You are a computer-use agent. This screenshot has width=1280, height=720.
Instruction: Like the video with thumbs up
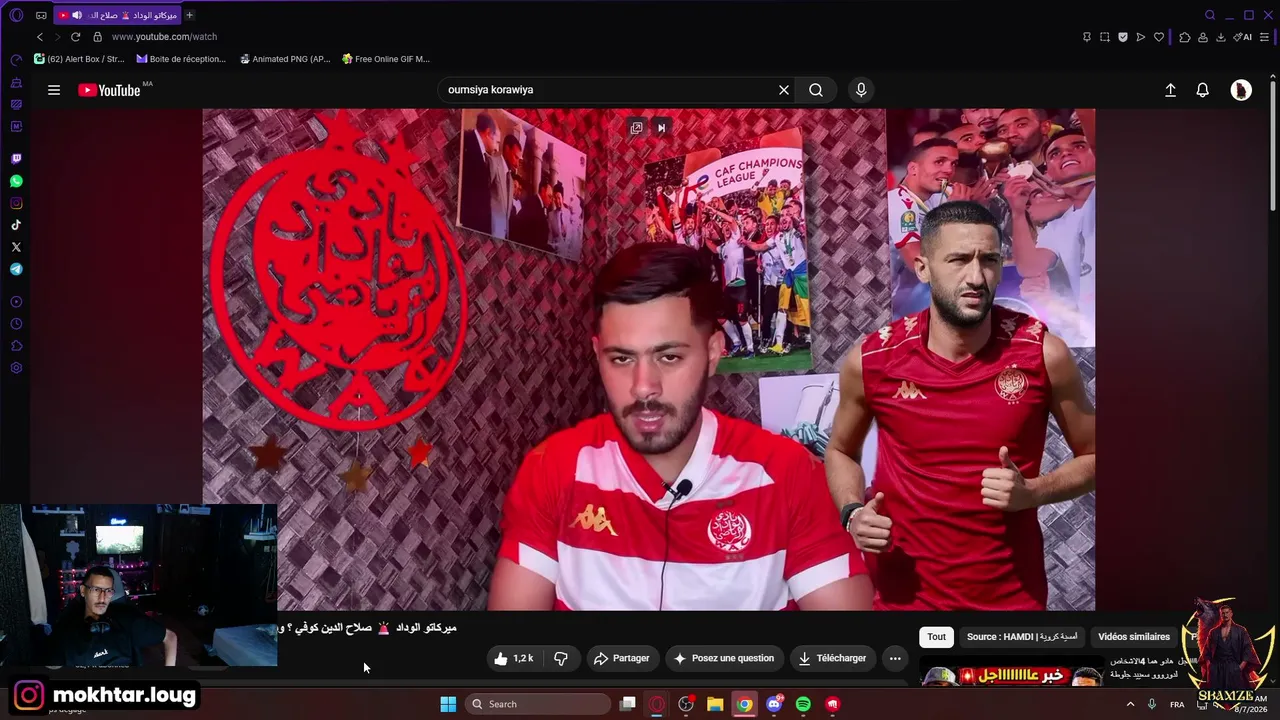coord(514,658)
